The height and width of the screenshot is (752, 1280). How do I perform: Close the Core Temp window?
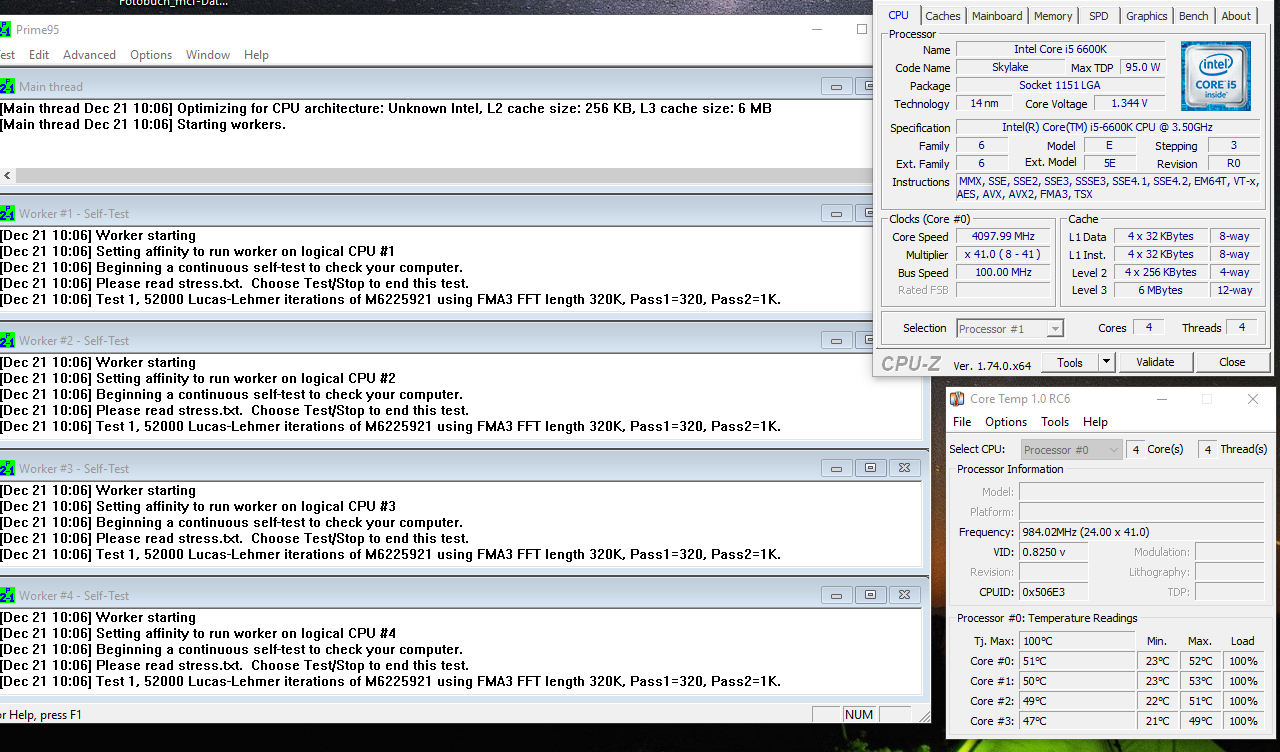tap(1253, 399)
